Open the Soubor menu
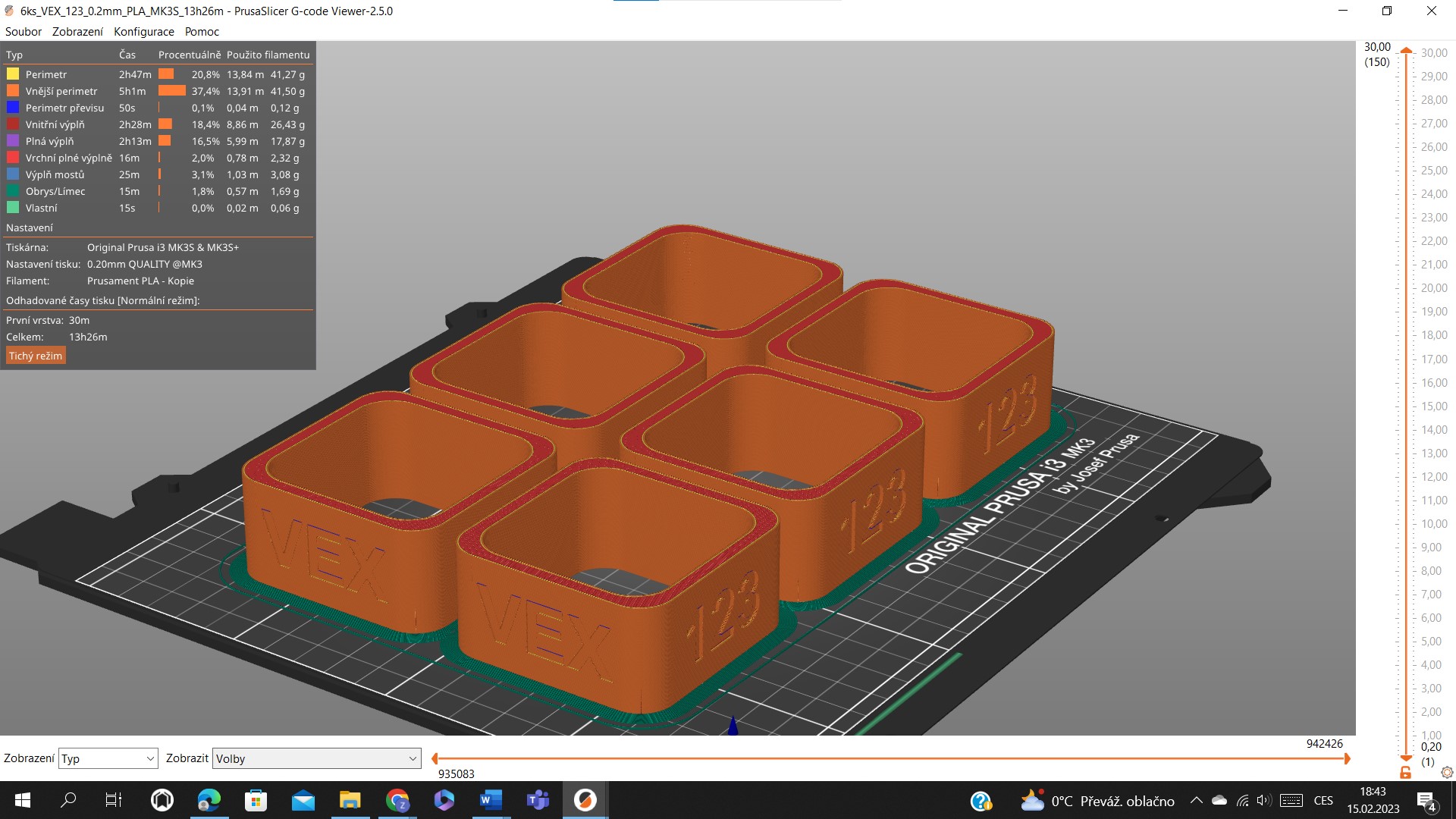 pos(24,32)
